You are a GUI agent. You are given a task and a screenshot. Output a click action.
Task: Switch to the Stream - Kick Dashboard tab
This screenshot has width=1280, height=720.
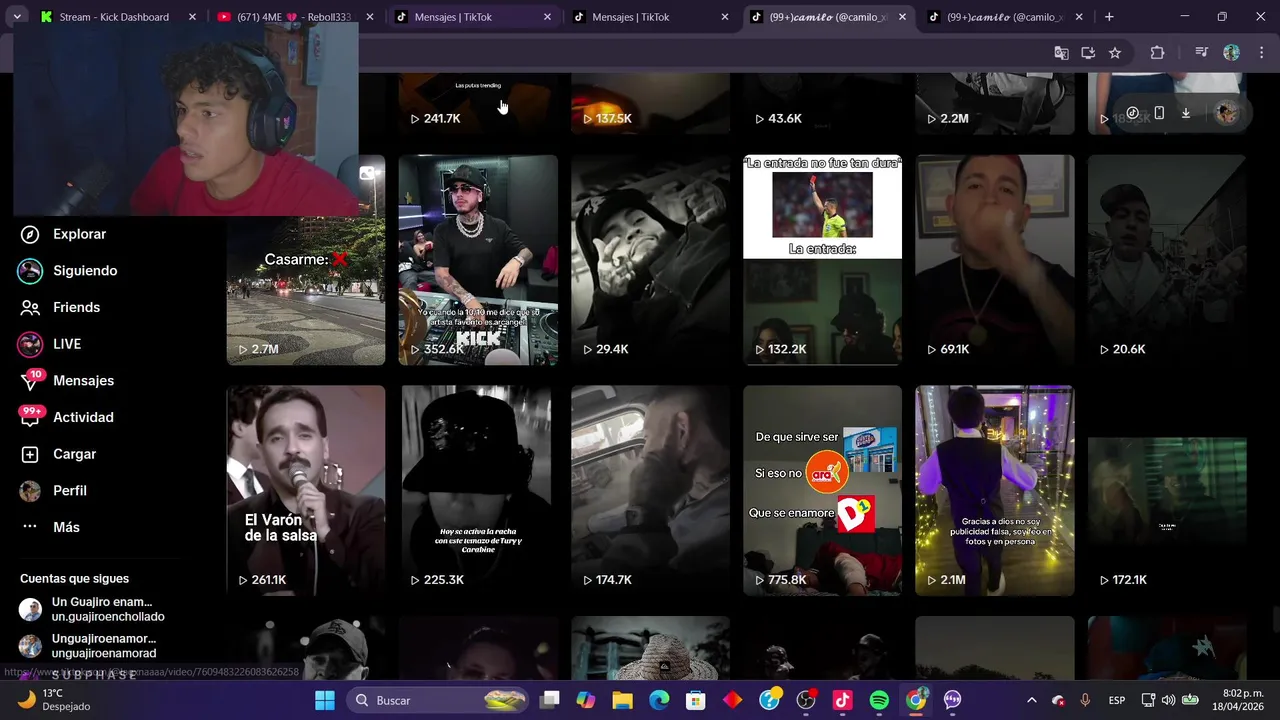[114, 17]
